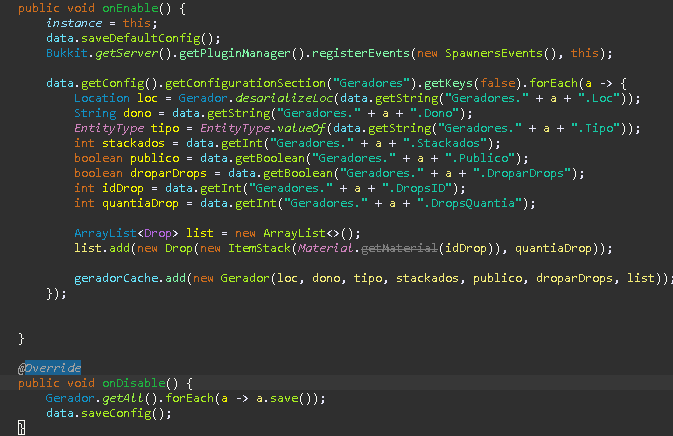Image resolution: width=673 pixels, height=436 pixels.
Task: Click the onDisable method name
Action: click(134, 383)
